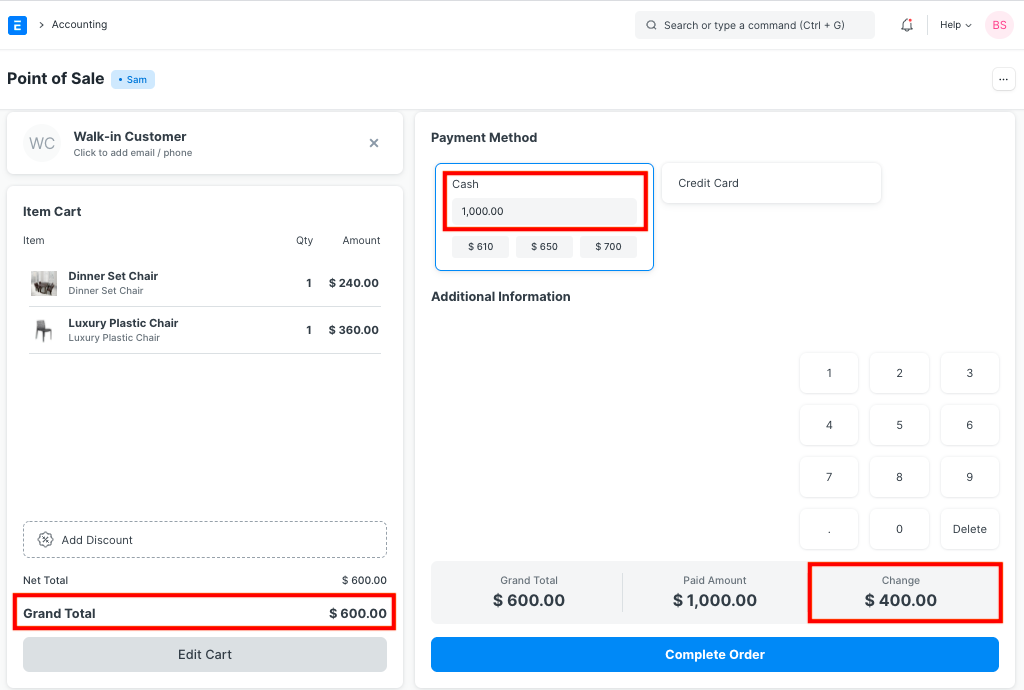Click the magnifier icon in the search bar
1024x690 pixels.
pyautogui.click(x=651, y=24)
